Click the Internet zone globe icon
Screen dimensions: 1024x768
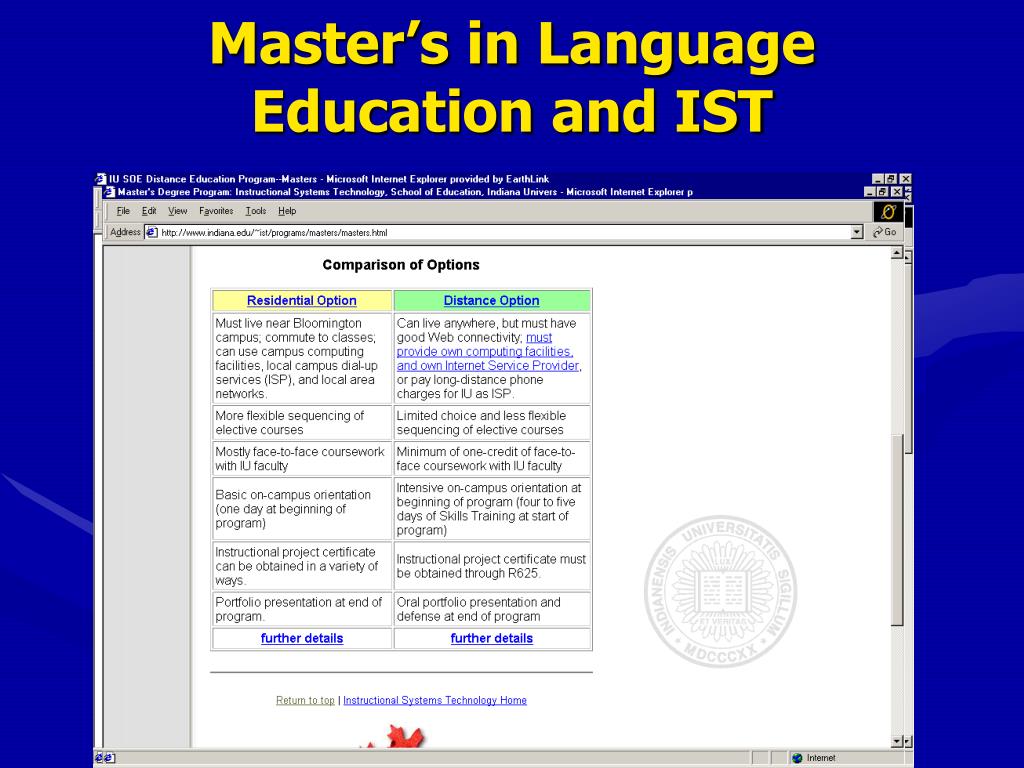(x=797, y=758)
